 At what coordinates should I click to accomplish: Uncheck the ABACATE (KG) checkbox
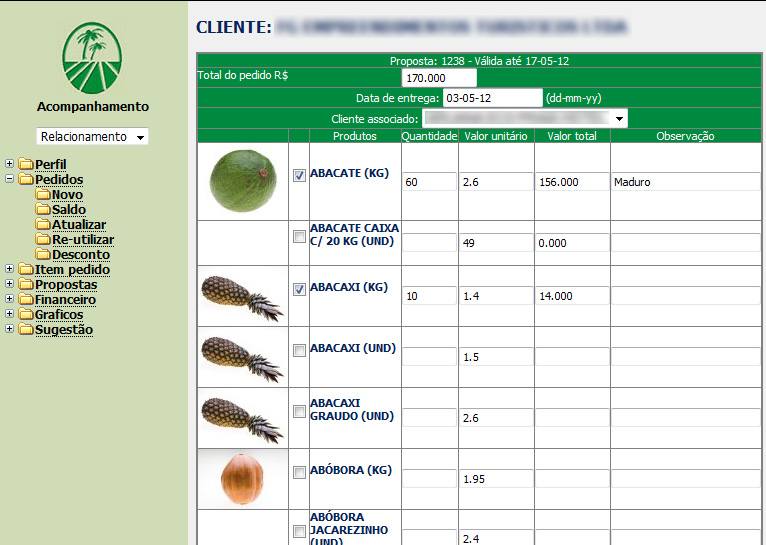tap(299, 175)
